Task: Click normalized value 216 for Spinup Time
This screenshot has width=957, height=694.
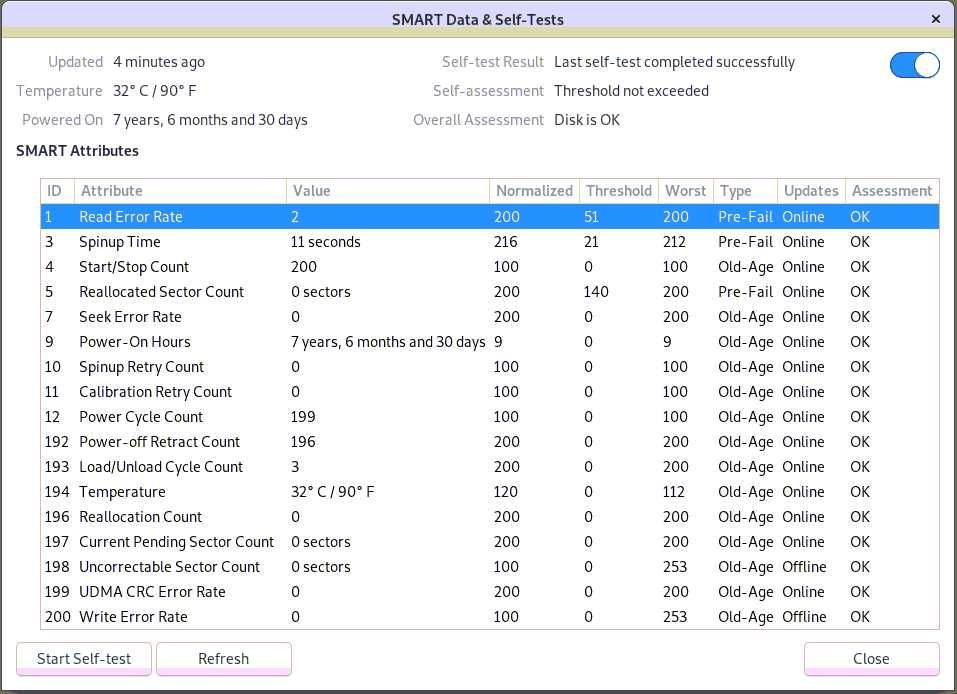Action: pyautogui.click(x=505, y=242)
